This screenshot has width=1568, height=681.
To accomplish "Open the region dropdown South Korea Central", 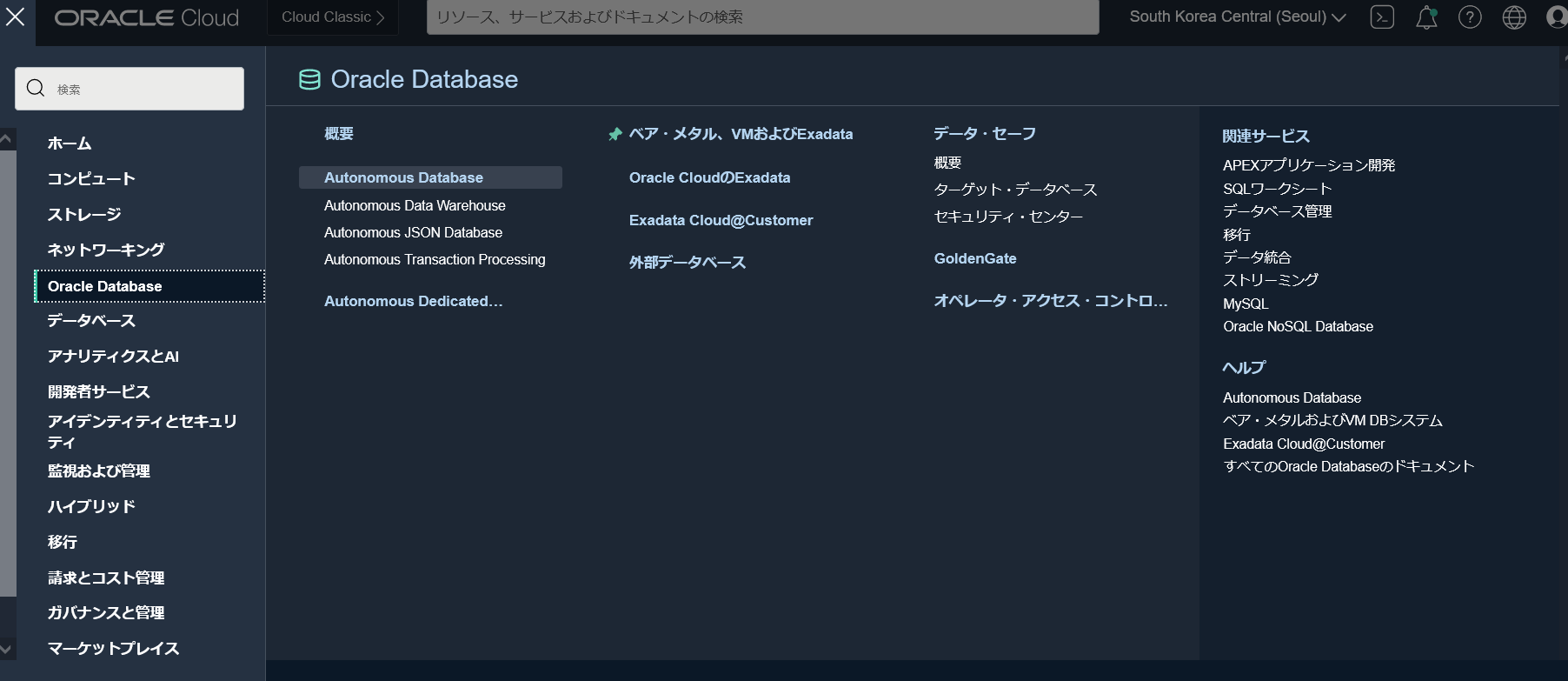I will [x=1238, y=17].
